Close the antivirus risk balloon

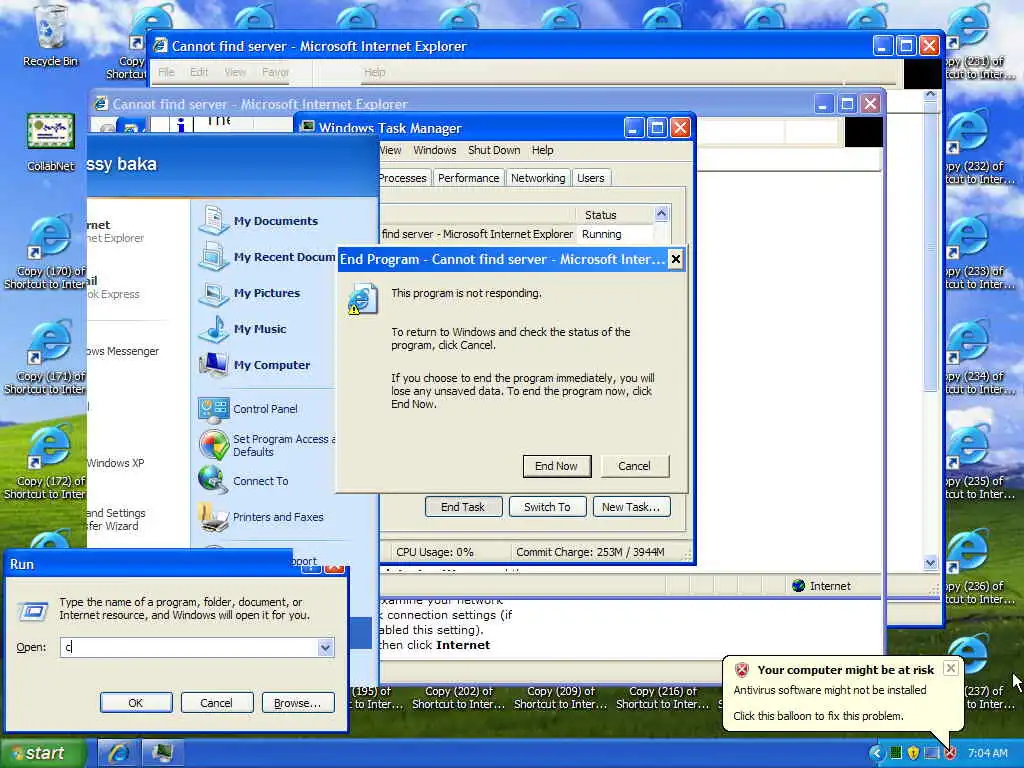tap(951, 668)
